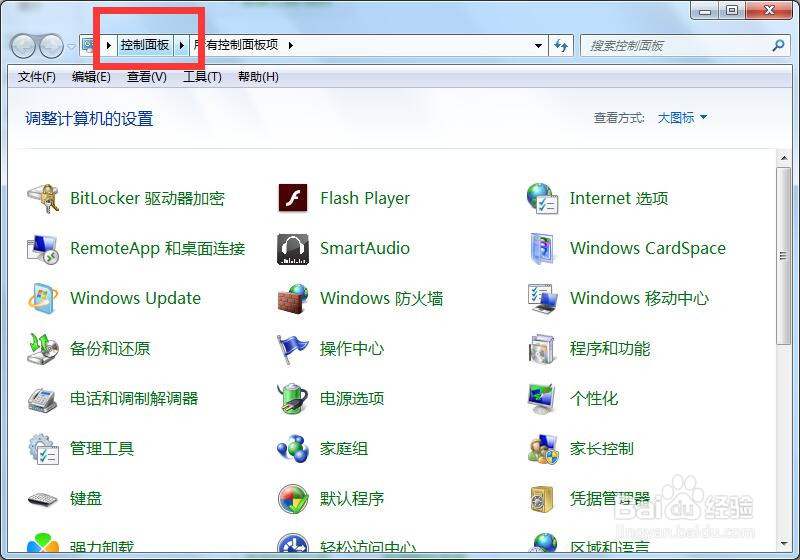This screenshot has width=800, height=560.
Task: Open the 备份和还原 icon
Action: (43, 348)
